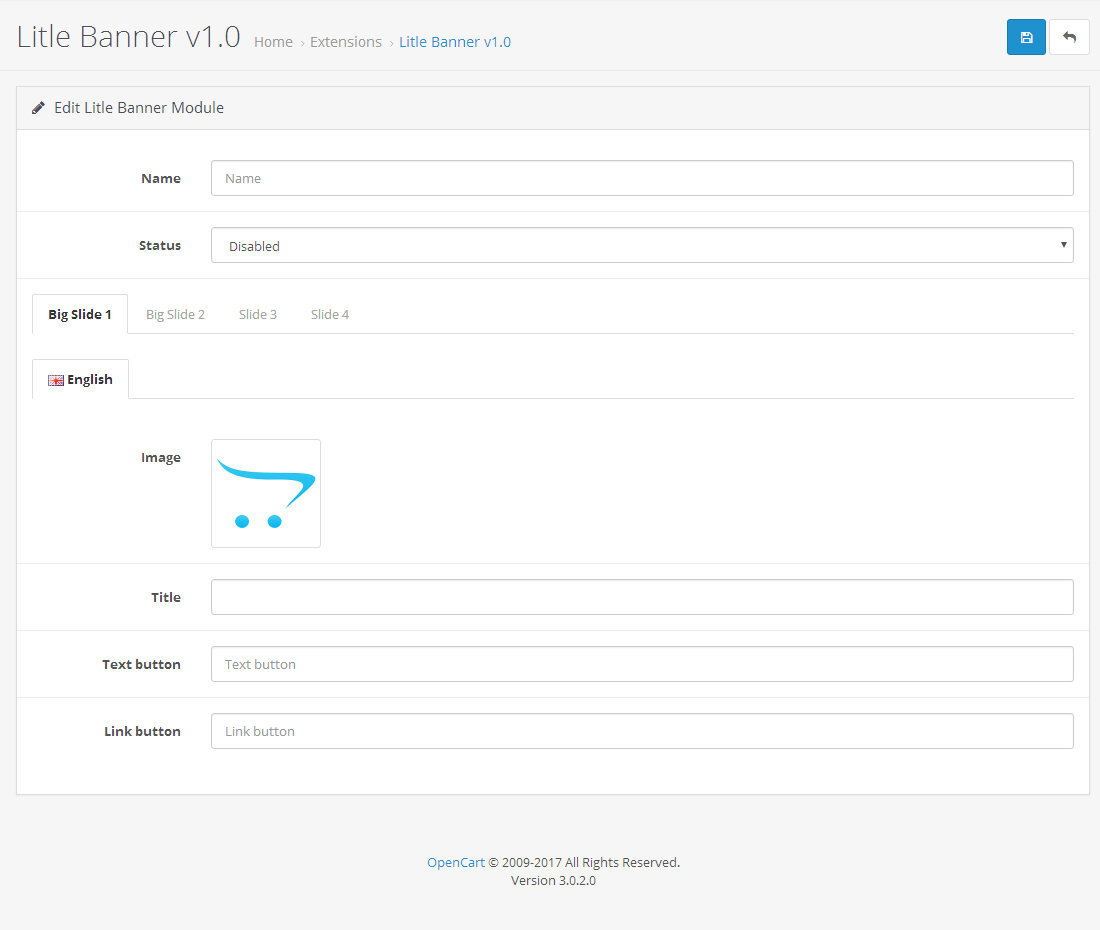Visit the OpenCart footer link
The height and width of the screenshot is (930, 1100).
pos(456,862)
